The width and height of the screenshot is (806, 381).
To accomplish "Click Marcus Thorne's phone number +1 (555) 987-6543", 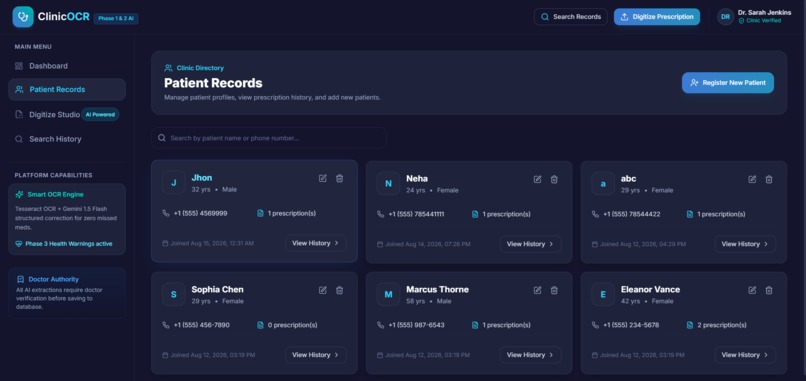I will coord(416,325).
